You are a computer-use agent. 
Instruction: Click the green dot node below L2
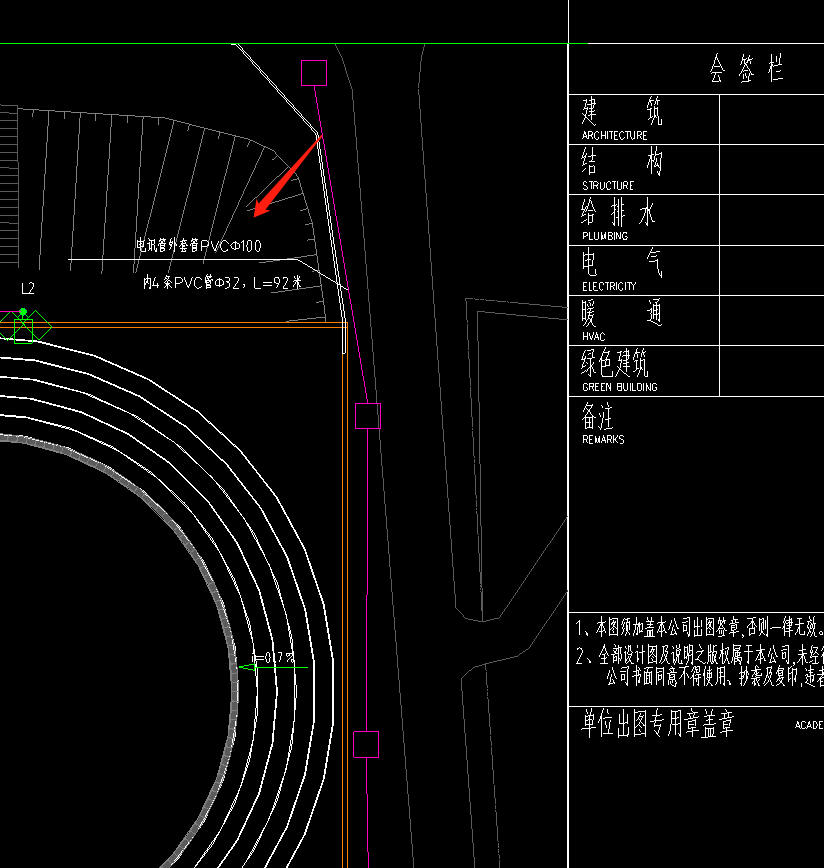(x=23, y=312)
